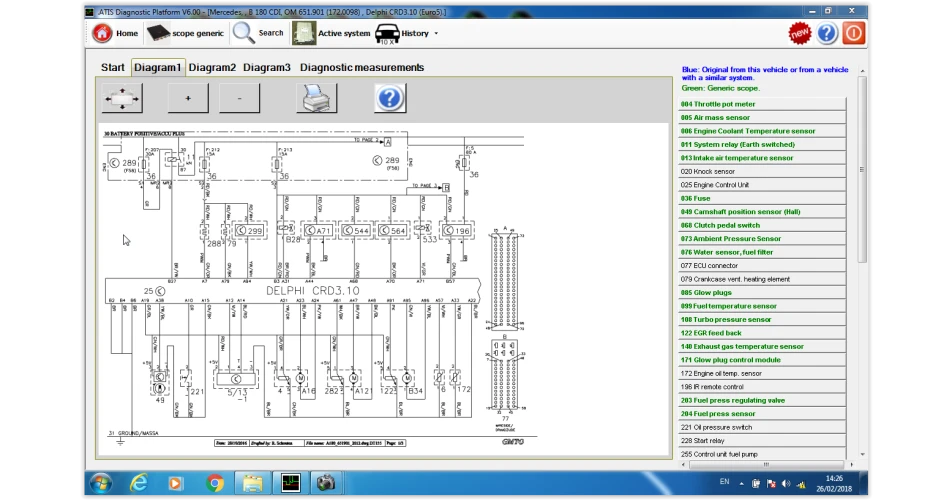The image size is (952, 500).
Task: Click the pan/move diagram arrows button
Action: pos(122,98)
